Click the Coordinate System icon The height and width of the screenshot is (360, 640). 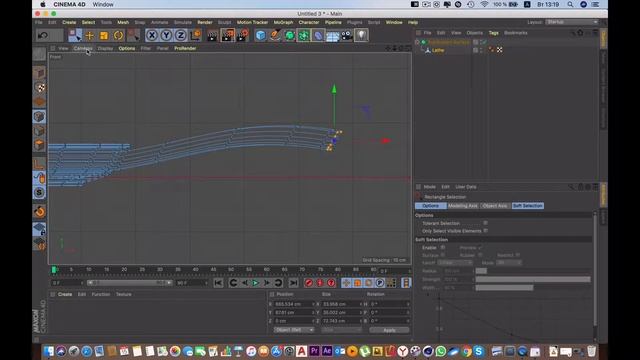[x=196, y=36]
